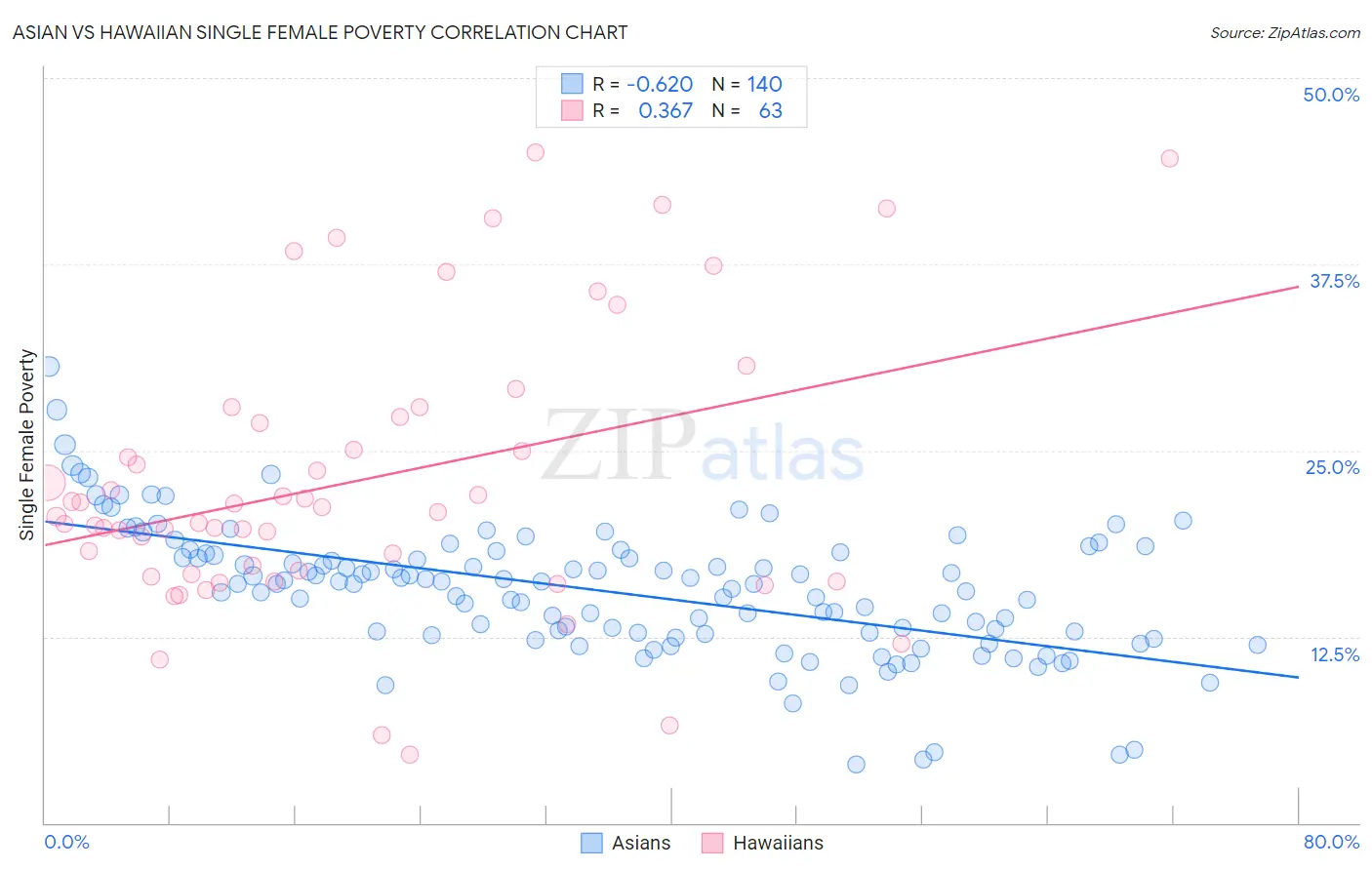
Task: Toggle the Hawaiians series legend label
Action: [777, 843]
